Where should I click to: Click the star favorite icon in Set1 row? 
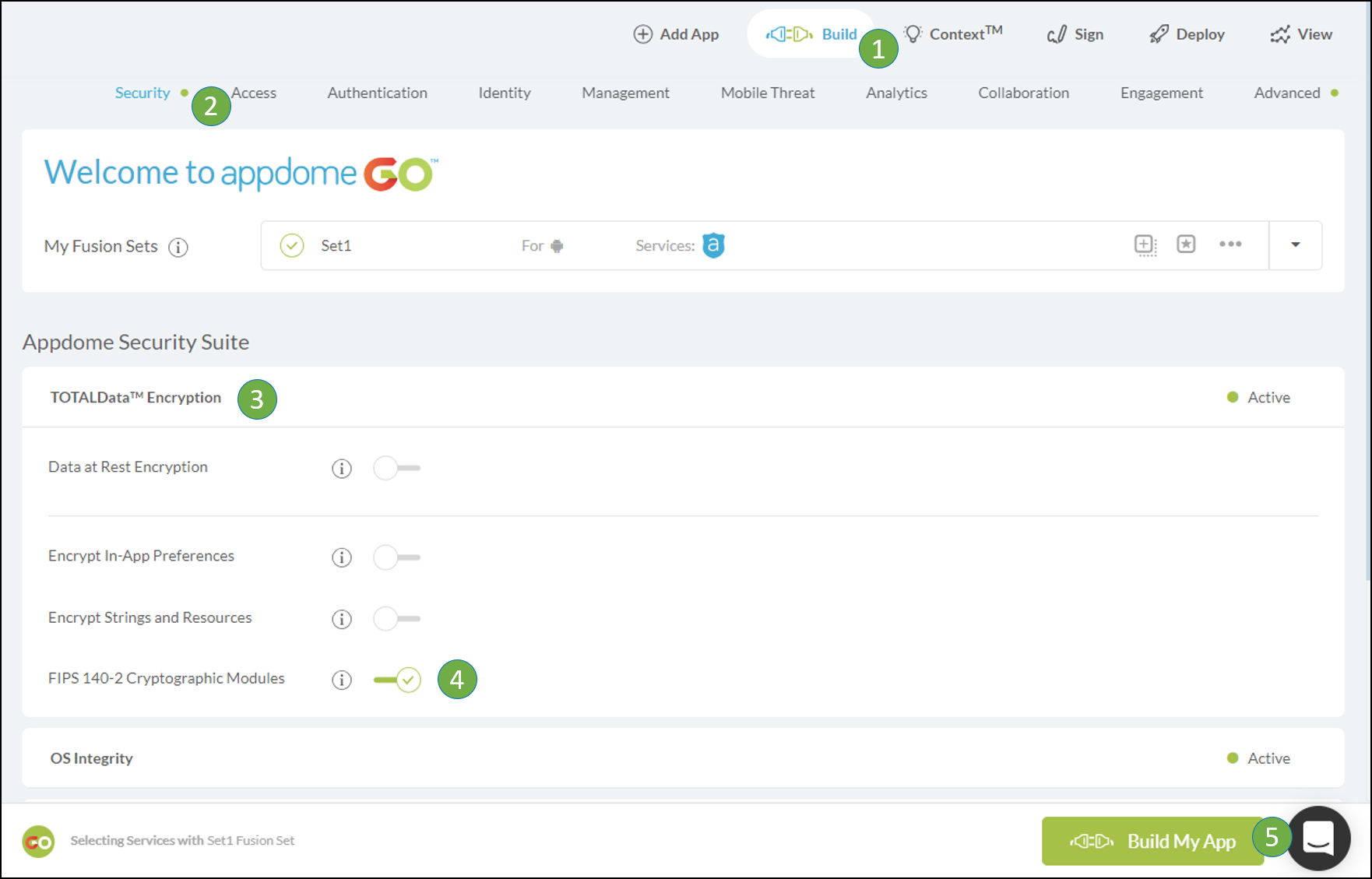pos(1186,244)
